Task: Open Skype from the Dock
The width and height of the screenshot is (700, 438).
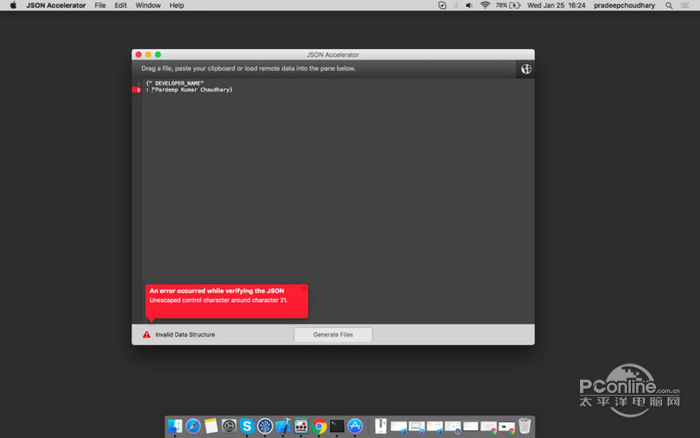Action: 246,426
